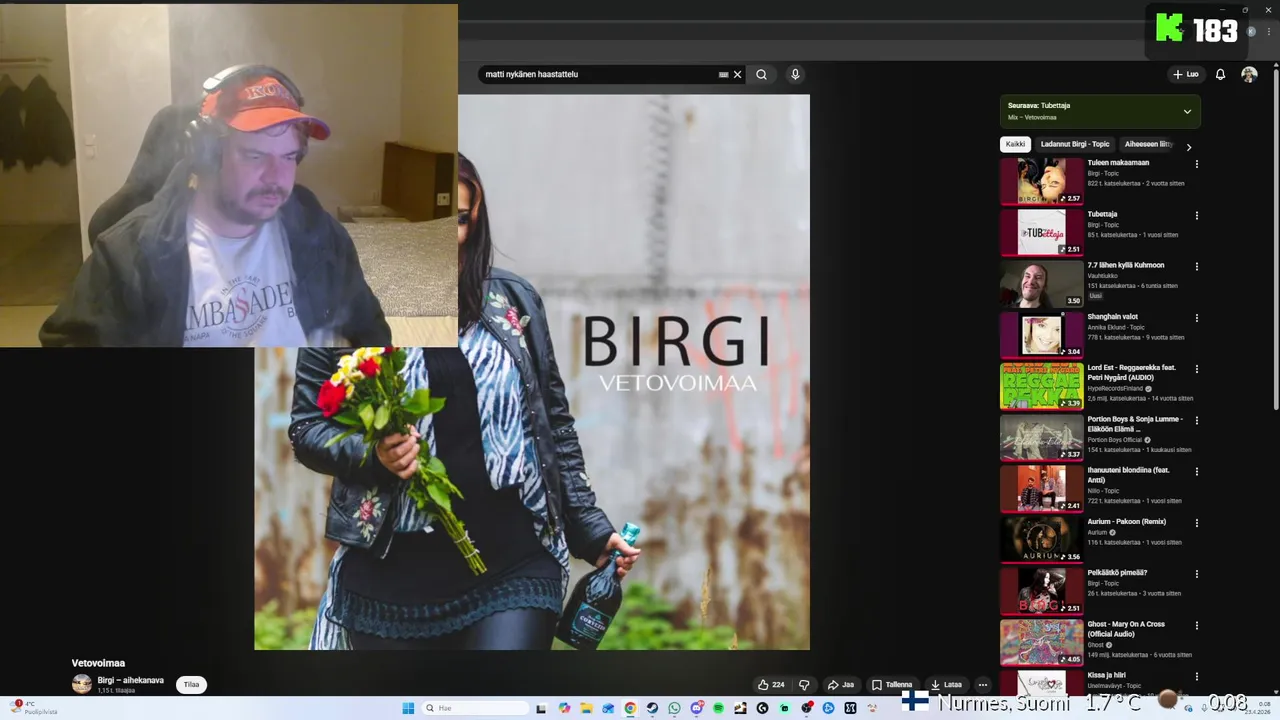Viewport: 1280px width, 720px height.
Task: Like the video with 224 likes
Action: (771, 685)
